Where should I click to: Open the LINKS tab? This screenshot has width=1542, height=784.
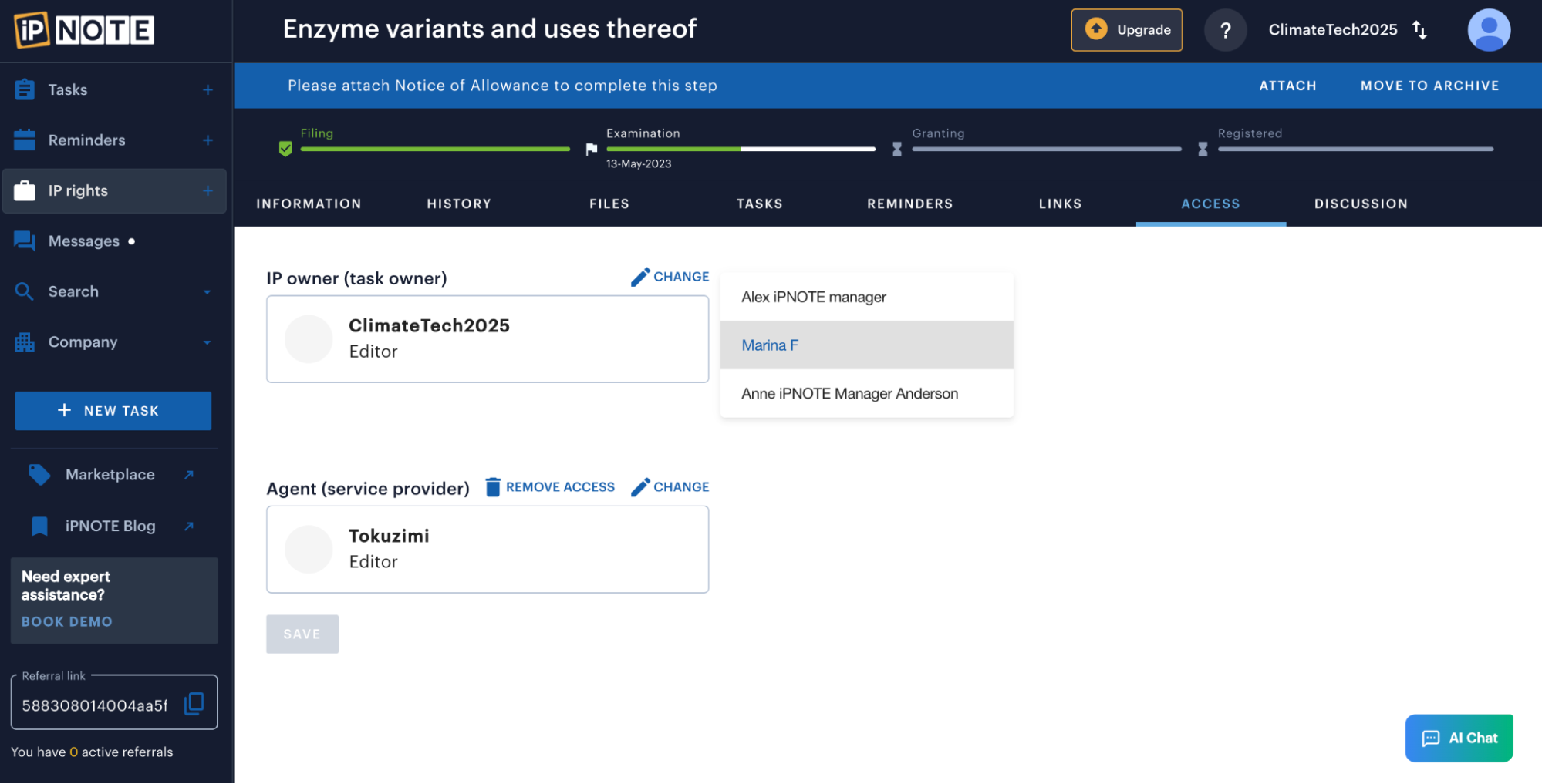click(1061, 204)
